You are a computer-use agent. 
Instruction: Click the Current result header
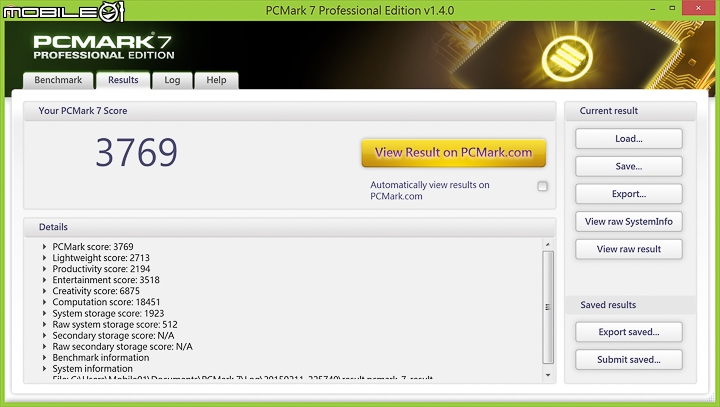[608, 111]
